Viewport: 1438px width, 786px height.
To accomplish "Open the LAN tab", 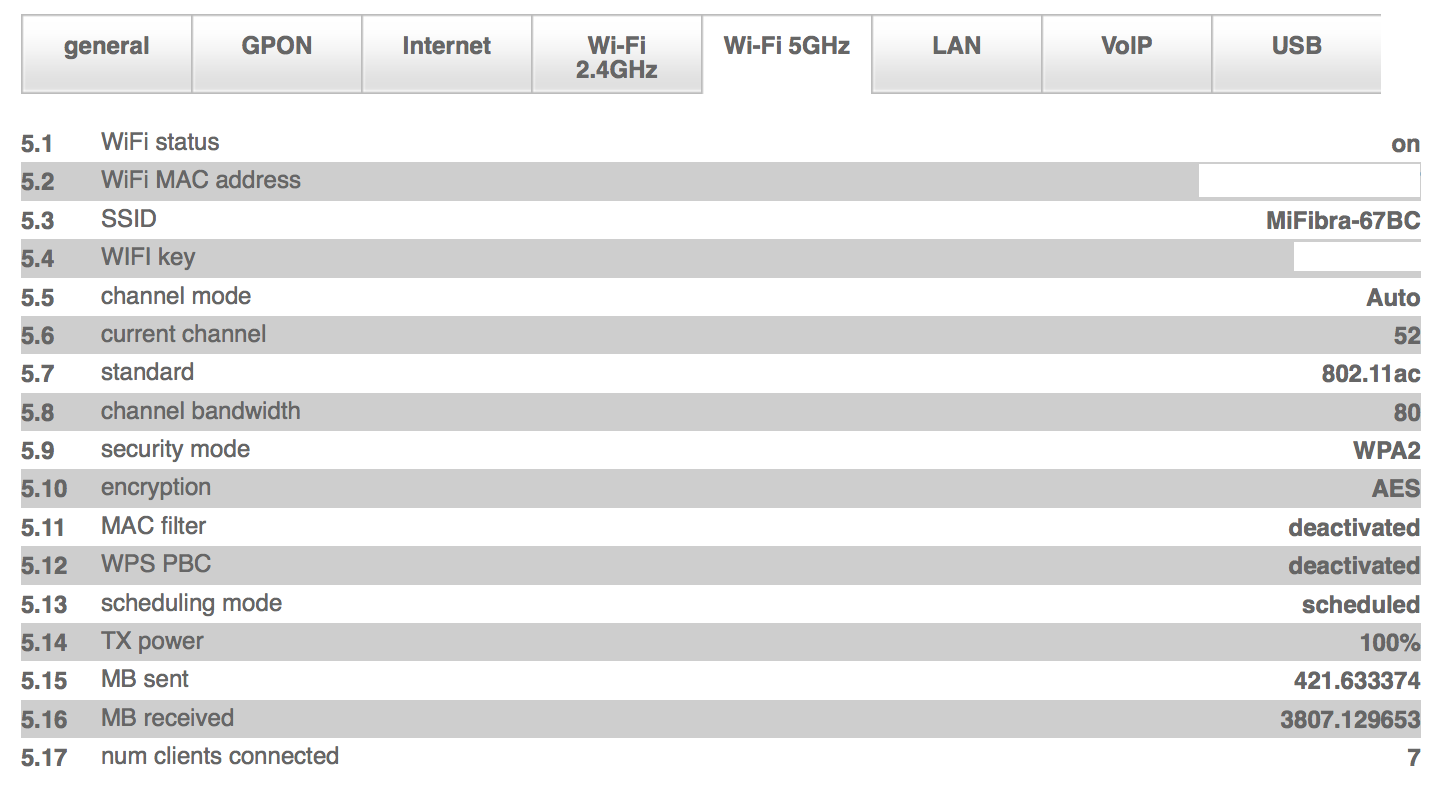I will [x=957, y=47].
